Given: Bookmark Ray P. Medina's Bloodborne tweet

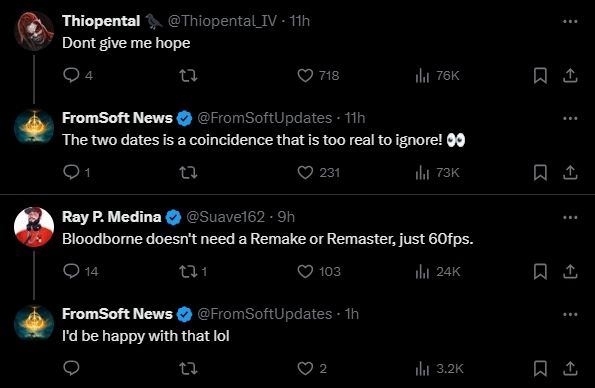Looking at the screenshot, I should pos(540,271).
